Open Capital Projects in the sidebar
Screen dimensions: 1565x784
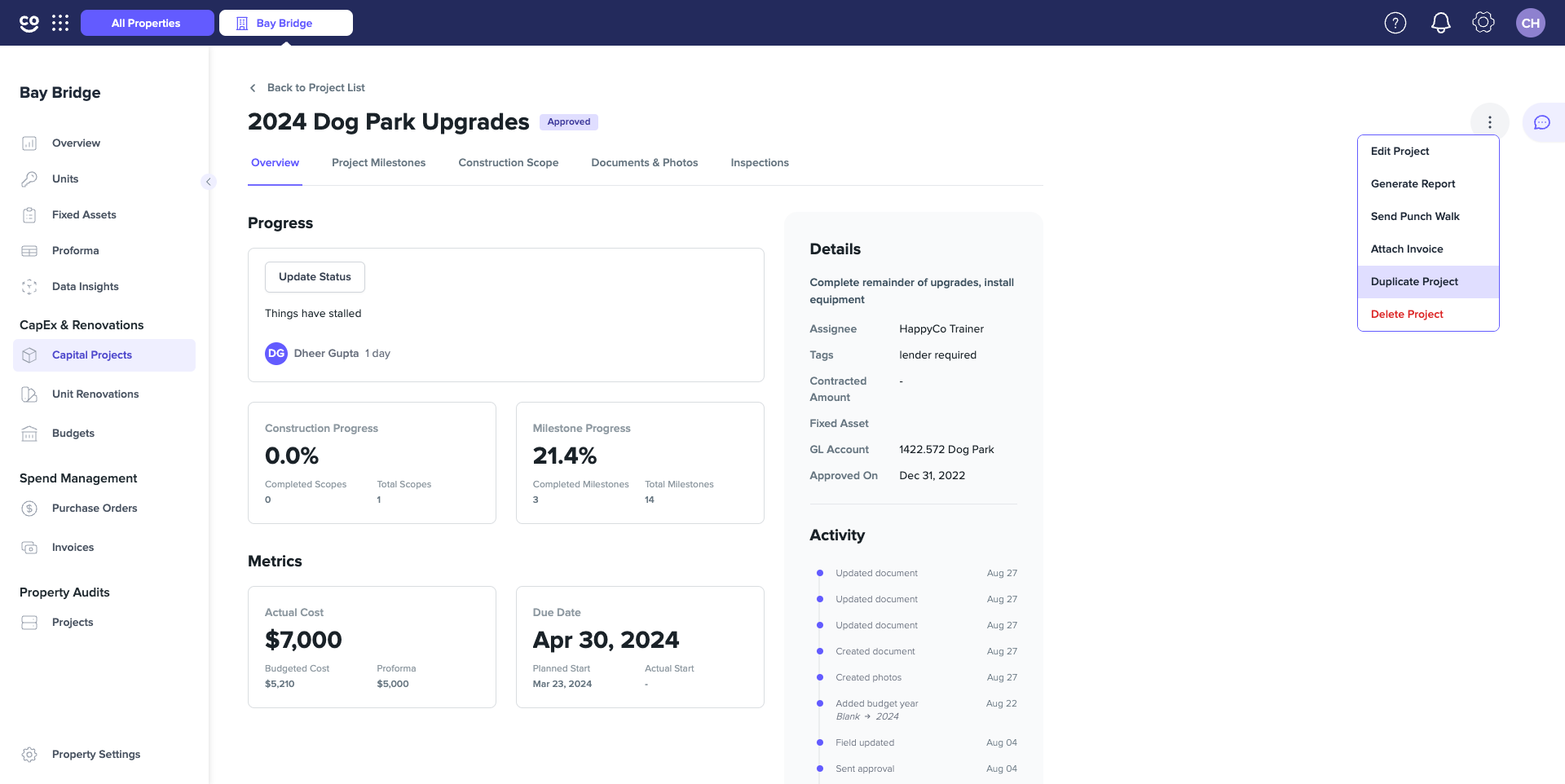(104, 355)
